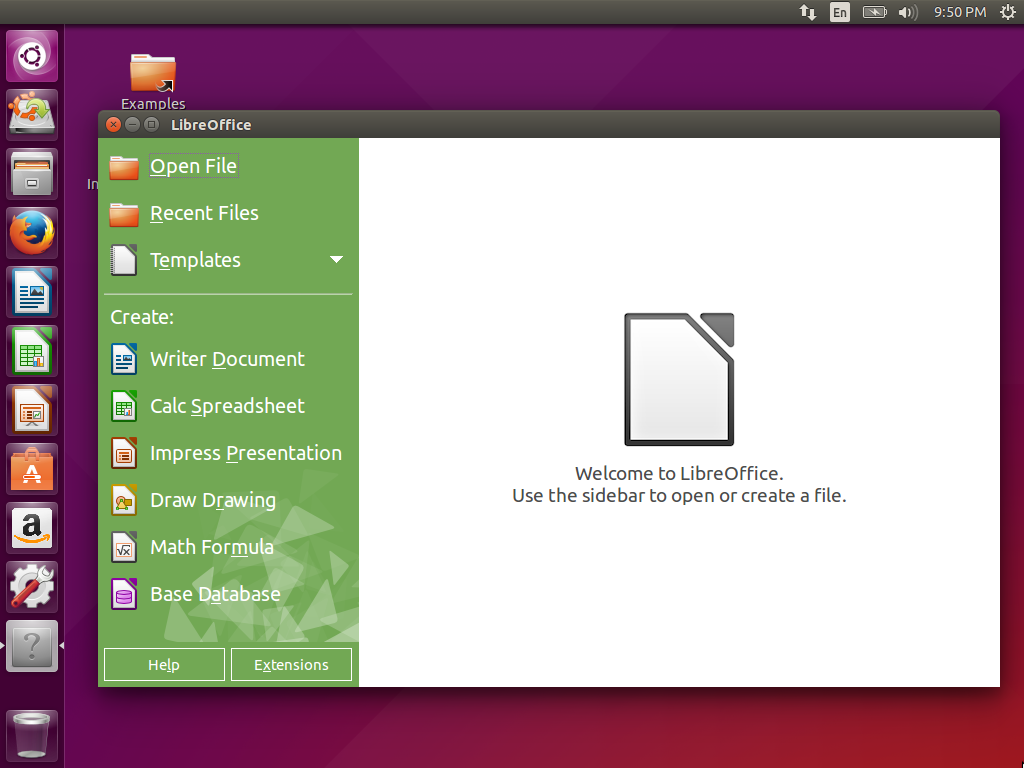Launch LibreOffice Impress from launcher
Image resolution: width=1024 pixels, height=768 pixels.
pos(32,410)
